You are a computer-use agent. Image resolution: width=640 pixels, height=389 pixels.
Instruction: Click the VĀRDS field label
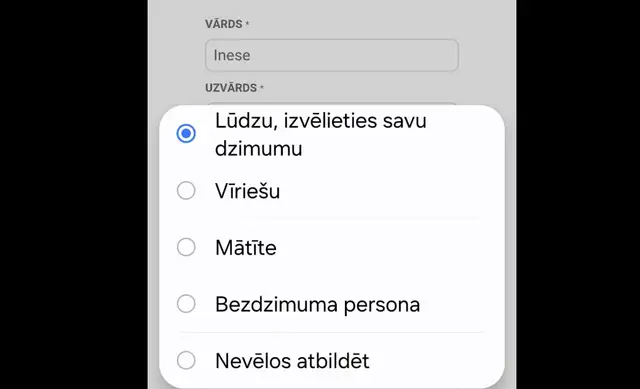(x=224, y=24)
